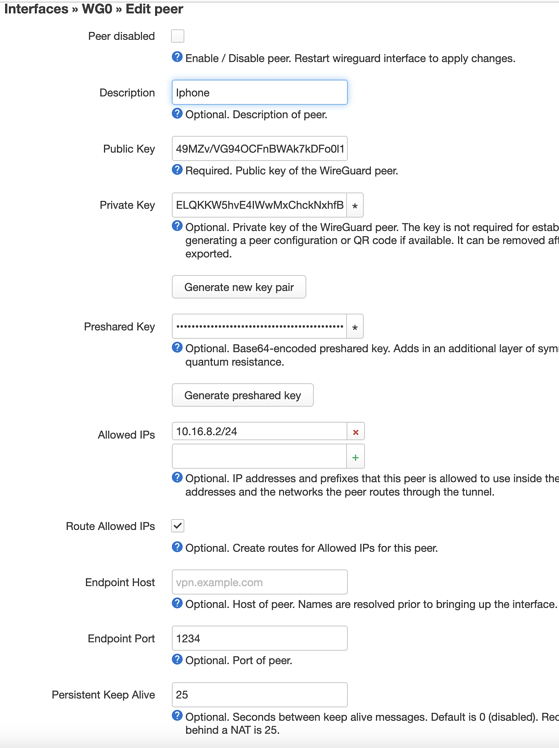Click the Endpoint Port field showing 1234

259,638
